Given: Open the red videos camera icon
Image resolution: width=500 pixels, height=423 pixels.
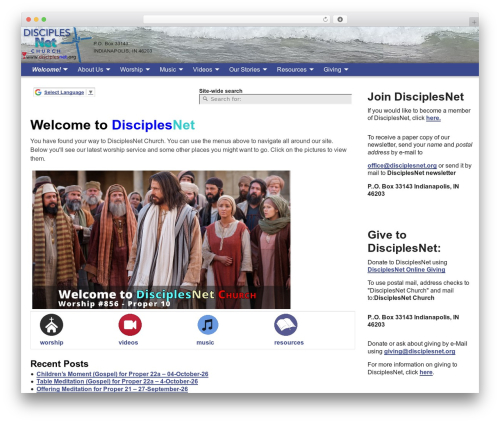Looking at the screenshot, I should pos(130,325).
